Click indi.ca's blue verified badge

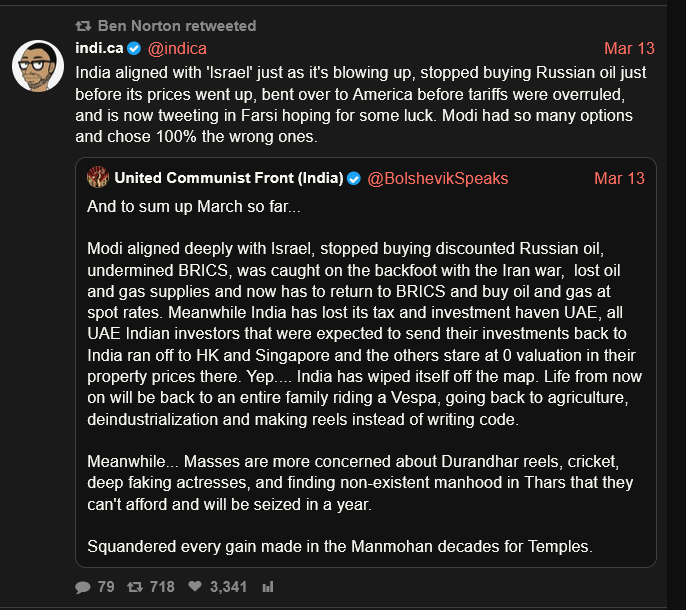134,48
